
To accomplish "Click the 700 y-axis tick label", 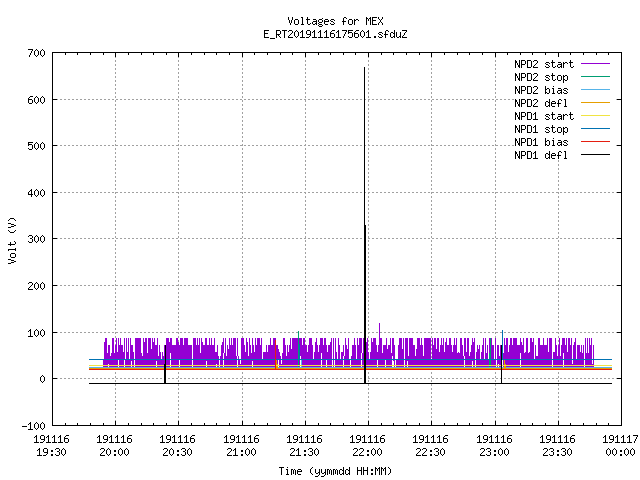I will 36,53.
